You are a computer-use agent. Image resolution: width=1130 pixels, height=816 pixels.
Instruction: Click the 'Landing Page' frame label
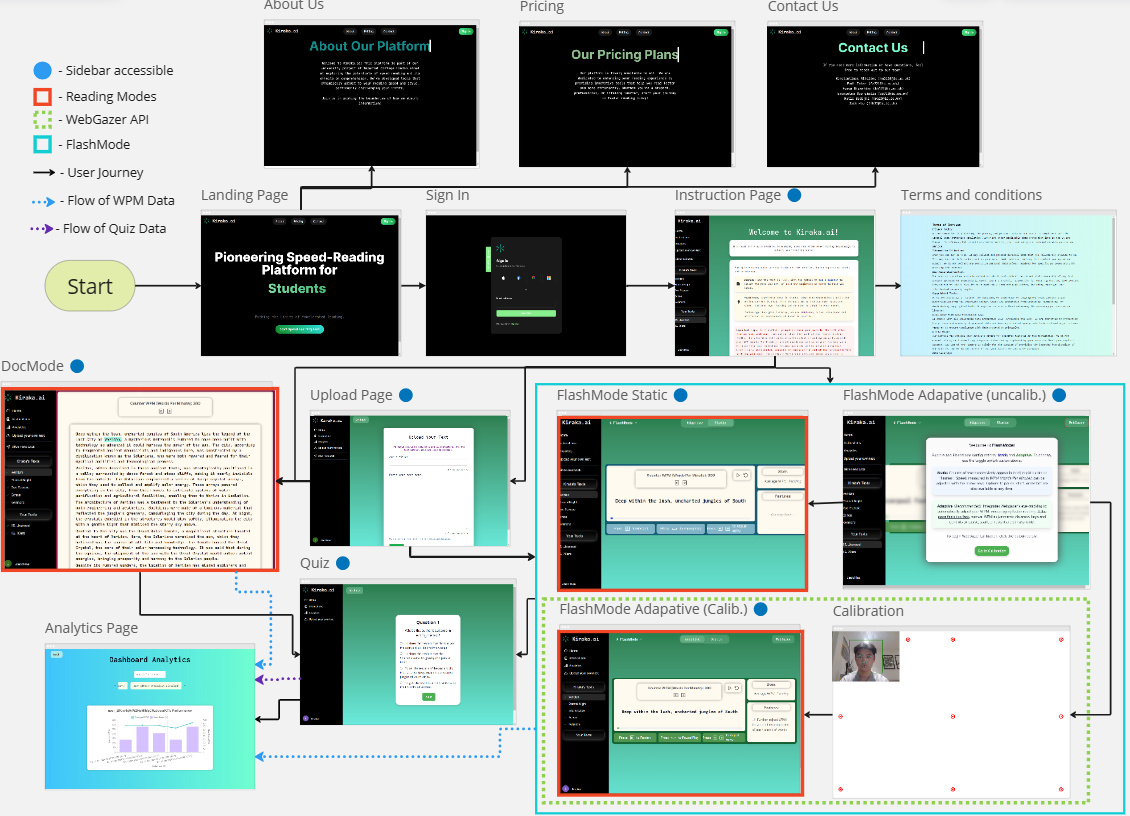click(x=244, y=195)
